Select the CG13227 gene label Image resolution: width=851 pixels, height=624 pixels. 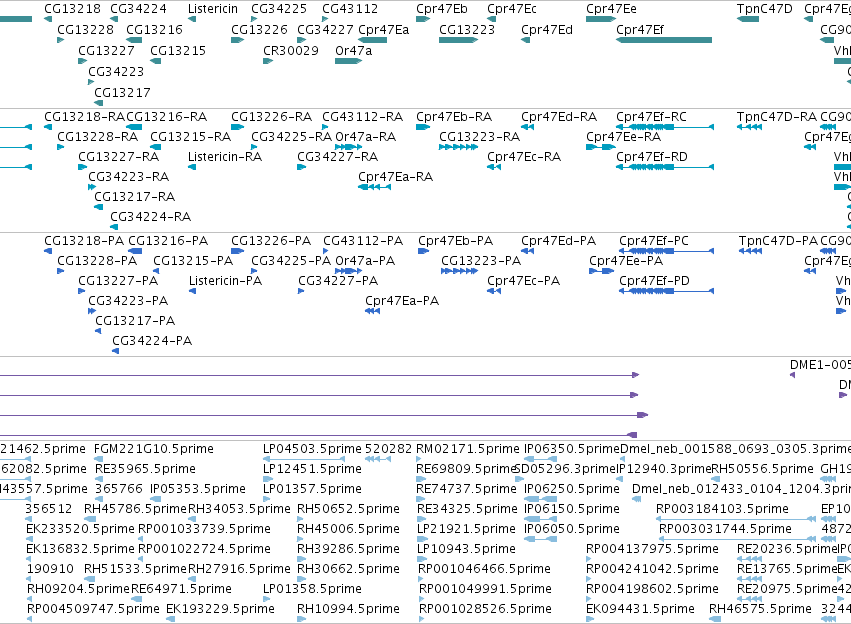106,50
